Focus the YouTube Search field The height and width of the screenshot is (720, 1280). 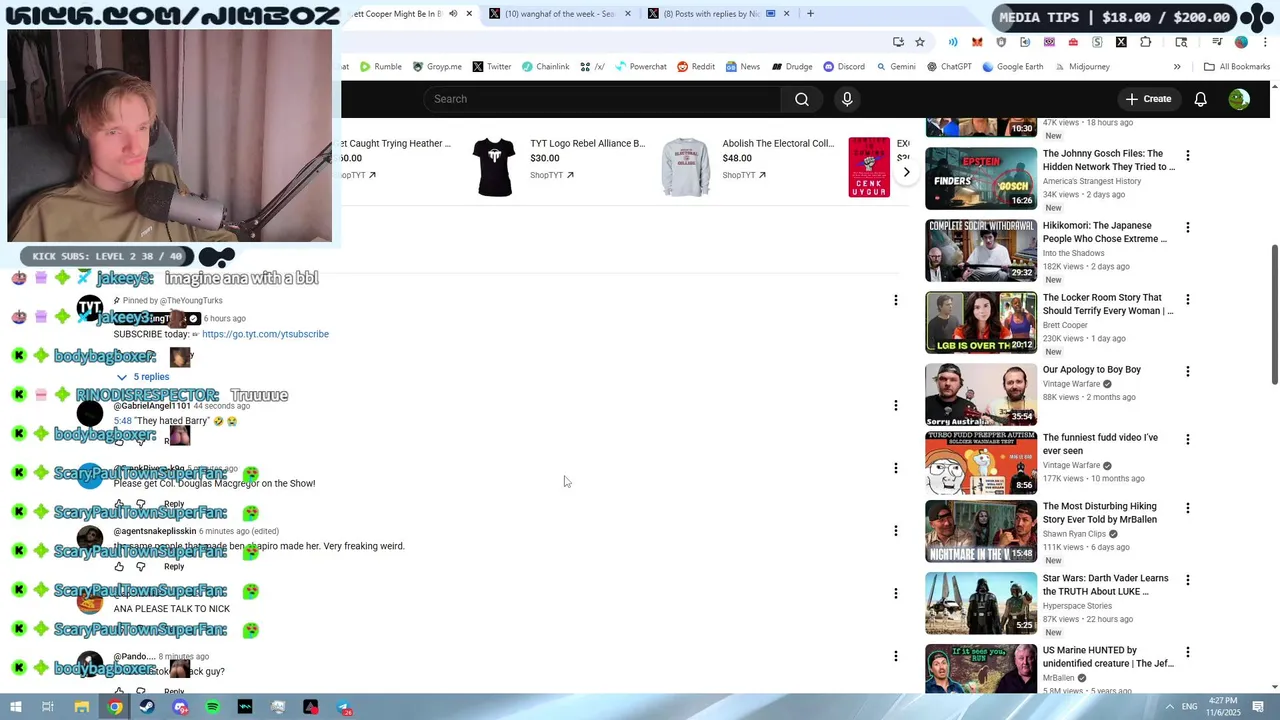point(602,99)
